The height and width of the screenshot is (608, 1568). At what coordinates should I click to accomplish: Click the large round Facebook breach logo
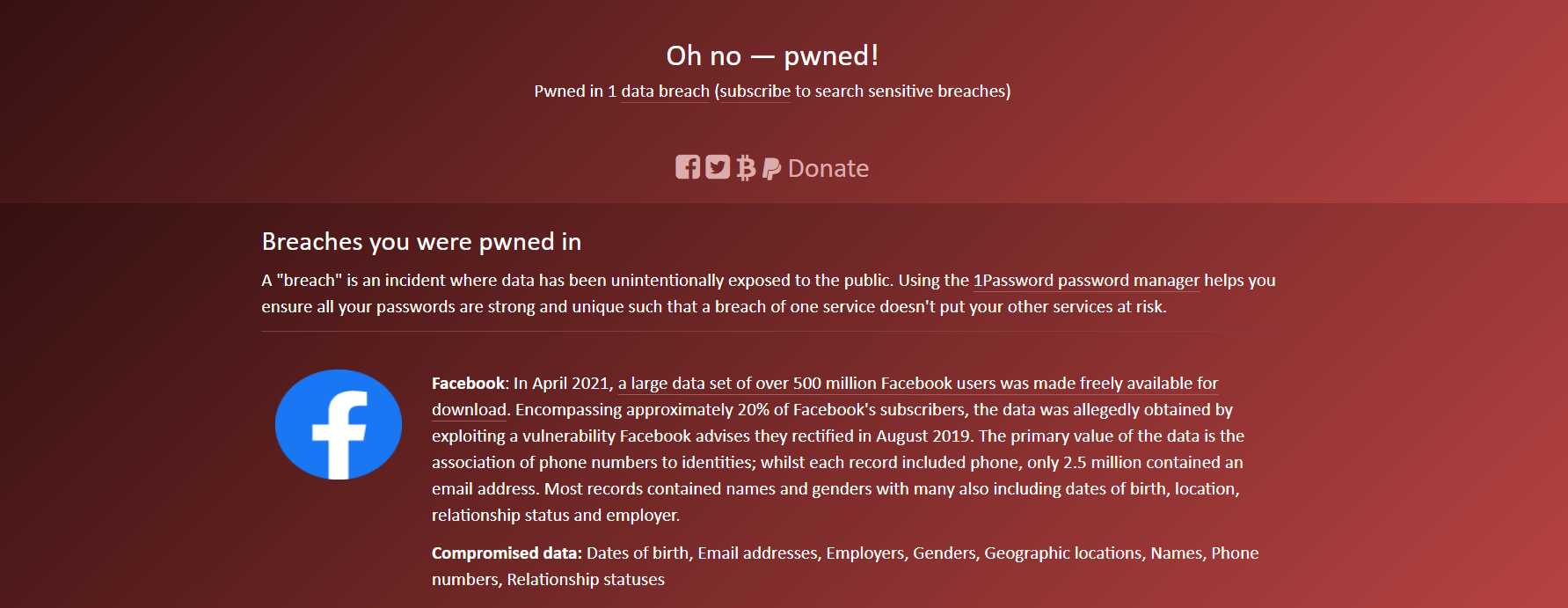[339, 424]
